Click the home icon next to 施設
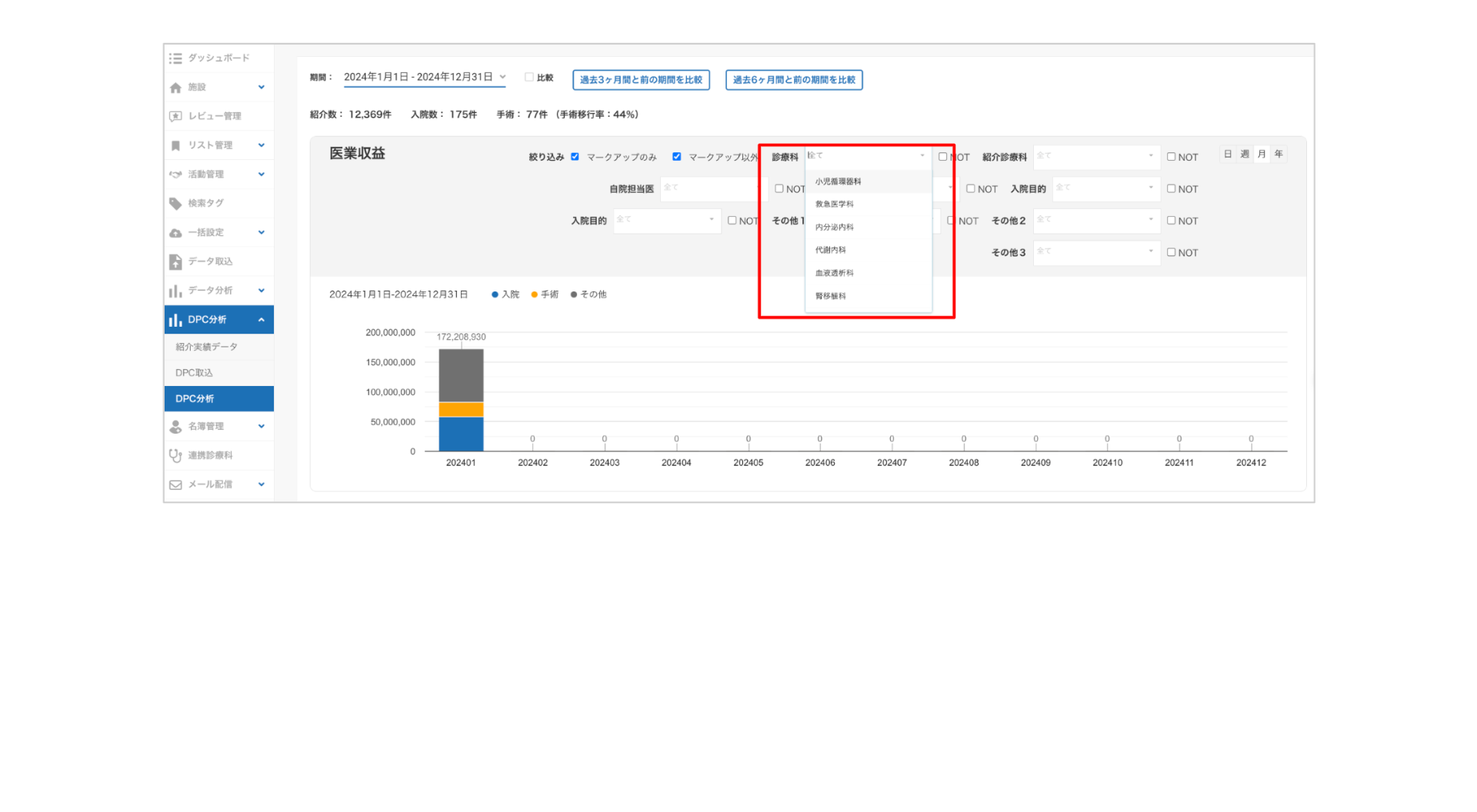The image size is (1477, 812). click(x=175, y=88)
